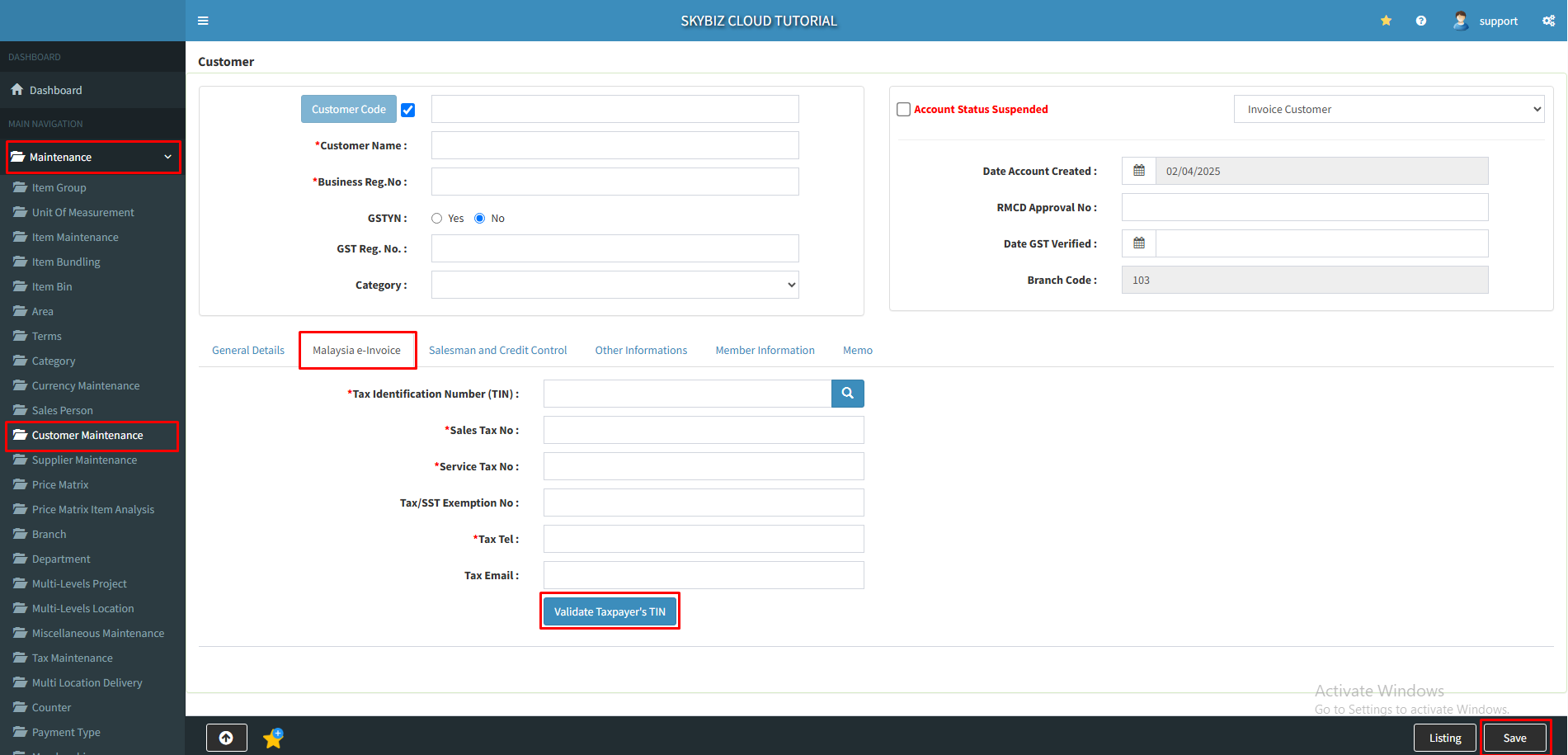Open Supplier Maintenance in sidebar
Screen dimensions: 1568x755
click(x=84, y=460)
